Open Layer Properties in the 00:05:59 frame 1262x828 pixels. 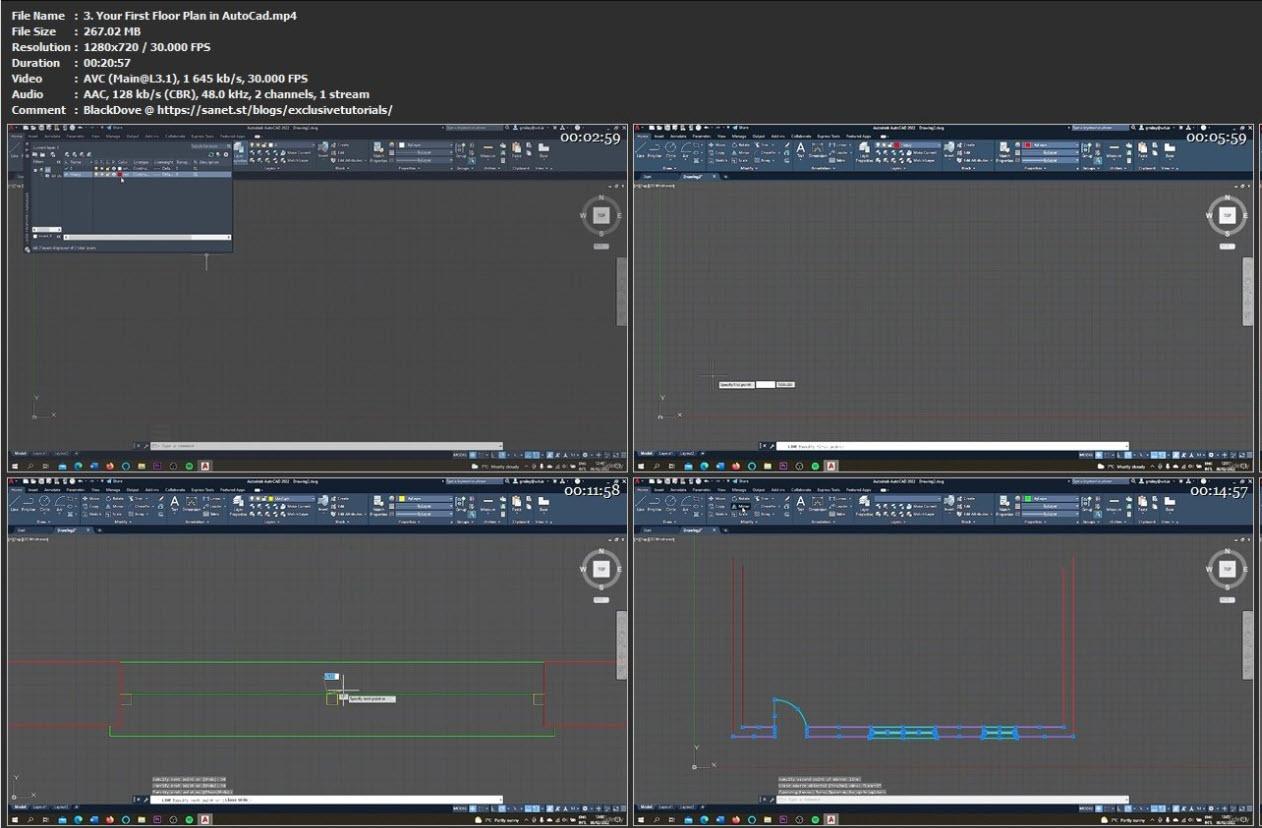pyautogui.click(x=865, y=149)
